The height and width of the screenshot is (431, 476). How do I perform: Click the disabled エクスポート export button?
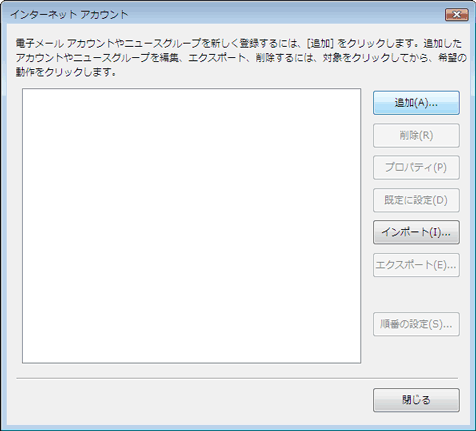pos(416,265)
